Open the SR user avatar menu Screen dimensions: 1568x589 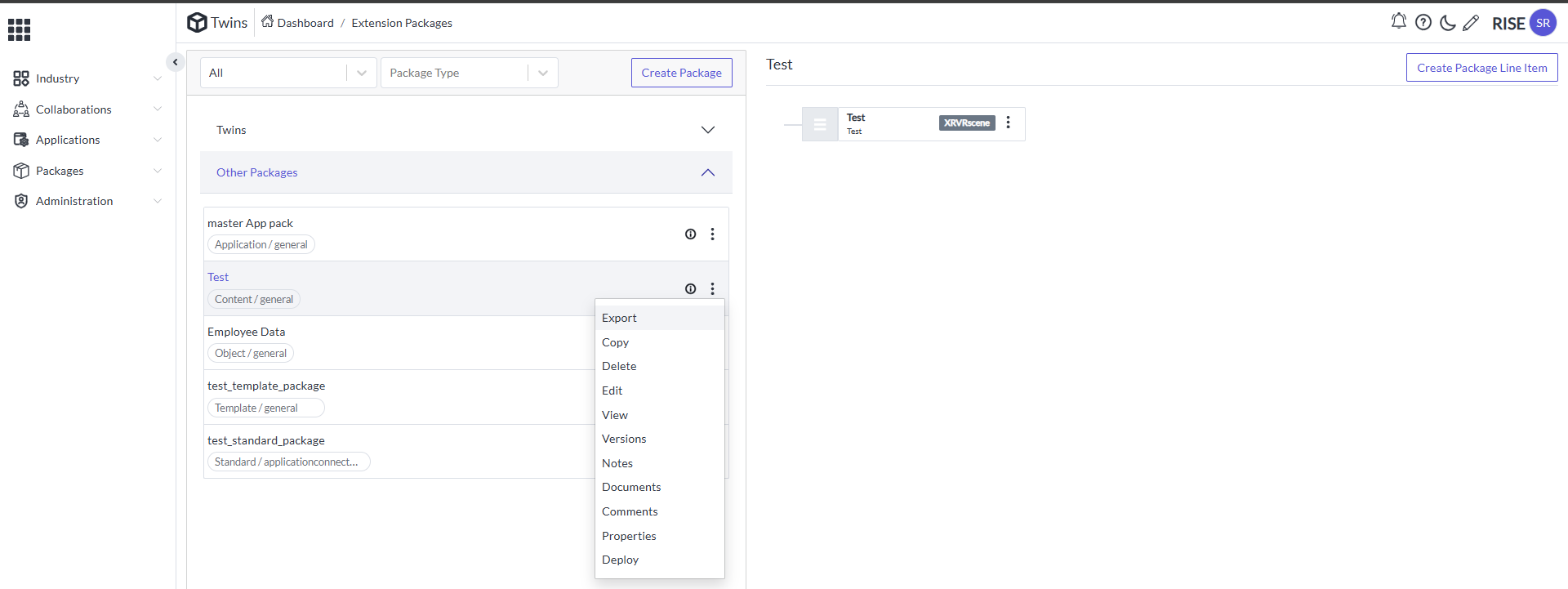[1543, 23]
